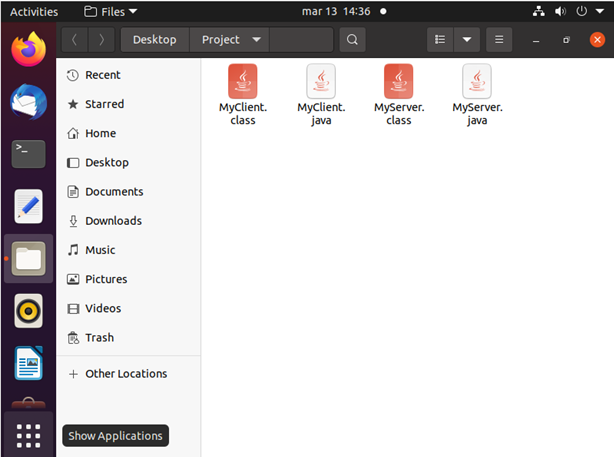Viewport: 614px width, 457px height.
Task: Click the volume speaker icon
Action: pyautogui.click(x=560, y=11)
